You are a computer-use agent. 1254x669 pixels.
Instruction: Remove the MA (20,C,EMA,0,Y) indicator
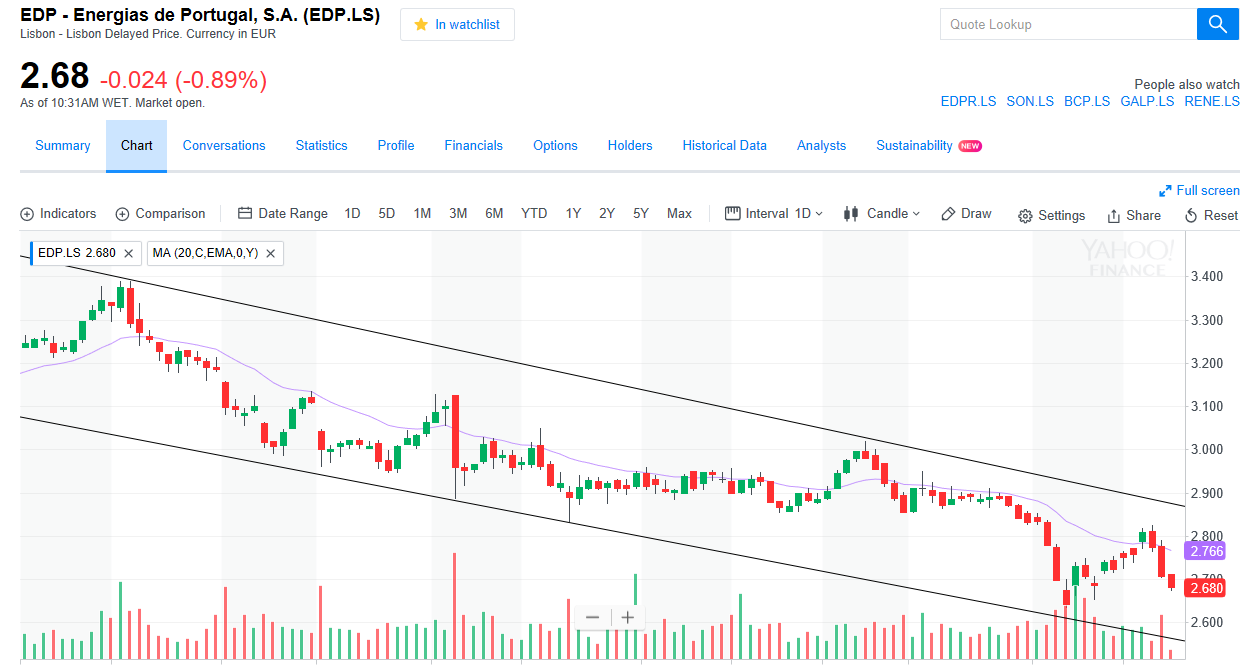270,253
